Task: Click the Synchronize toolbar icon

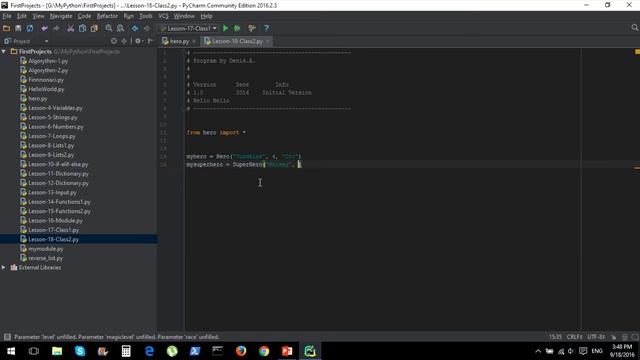Action: coord(30,28)
